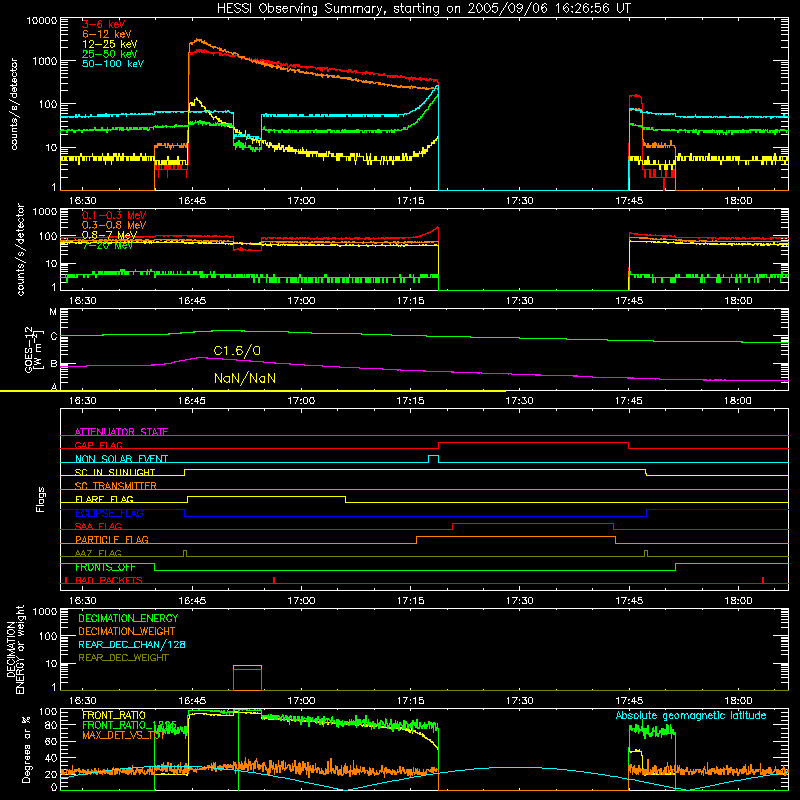The height and width of the screenshot is (800, 800).
Task: Select the ATTENUATOR_STATE flag label
Action: coord(121,432)
